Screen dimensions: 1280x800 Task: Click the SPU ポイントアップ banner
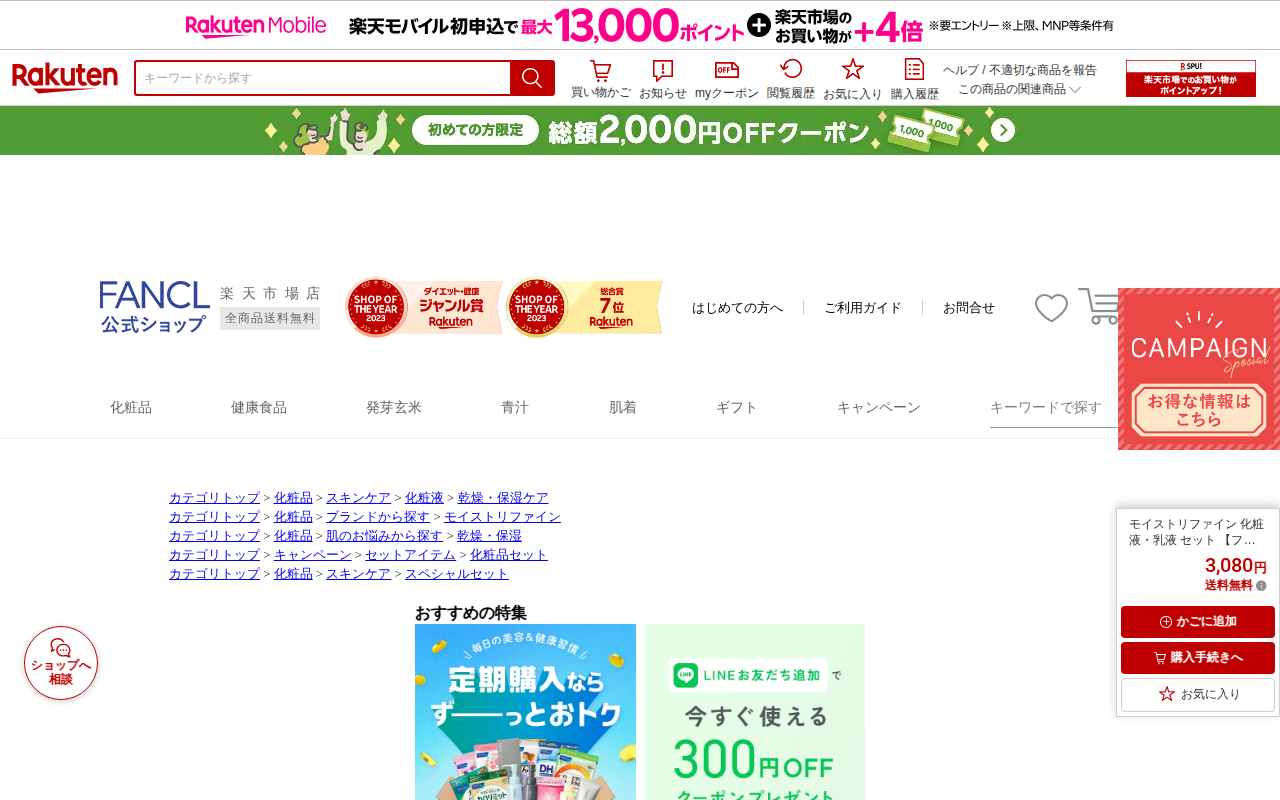(1191, 78)
